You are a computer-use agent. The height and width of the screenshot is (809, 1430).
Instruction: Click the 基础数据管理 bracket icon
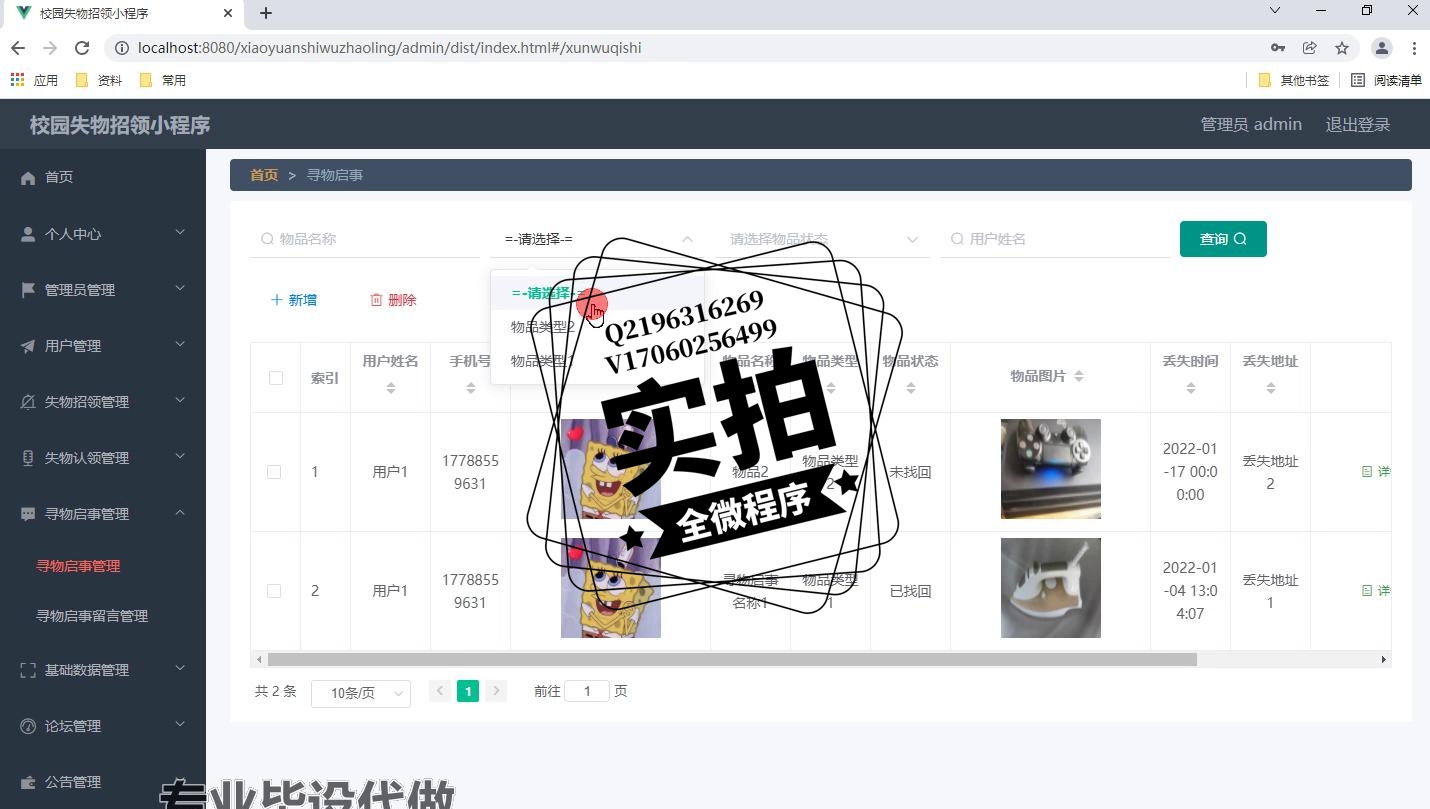[x=28, y=670]
